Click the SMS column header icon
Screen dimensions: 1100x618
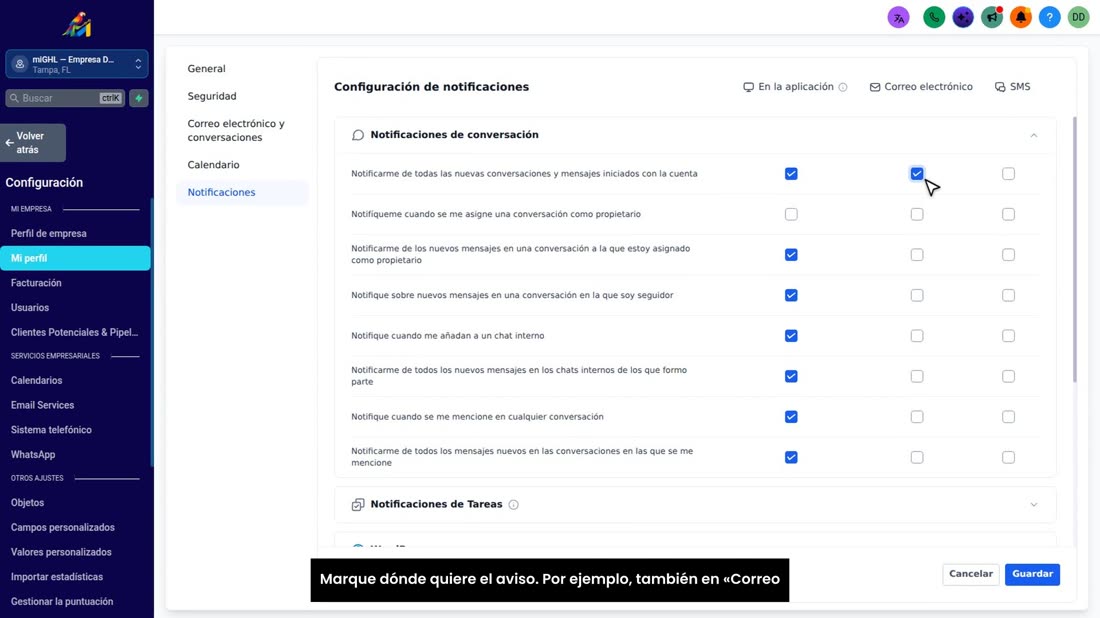tap(1000, 87)
